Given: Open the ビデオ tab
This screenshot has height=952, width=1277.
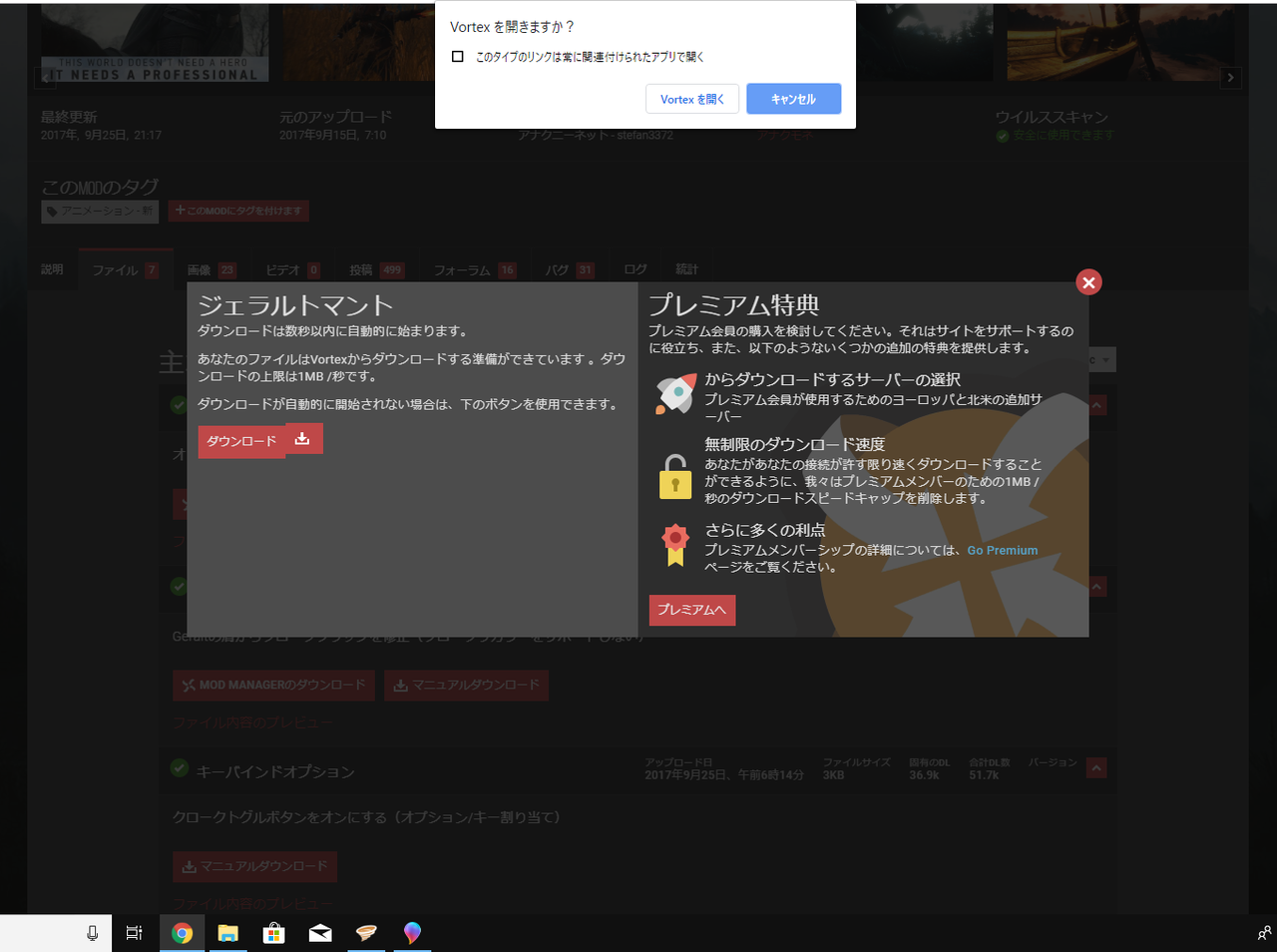Looking at the screenshot, I should click(x=292, y=269).
